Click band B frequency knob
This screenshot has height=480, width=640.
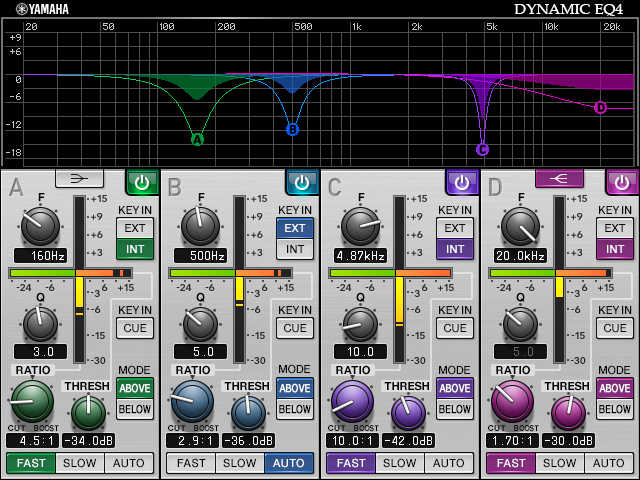pyautogui.click(x=200, y=227)
